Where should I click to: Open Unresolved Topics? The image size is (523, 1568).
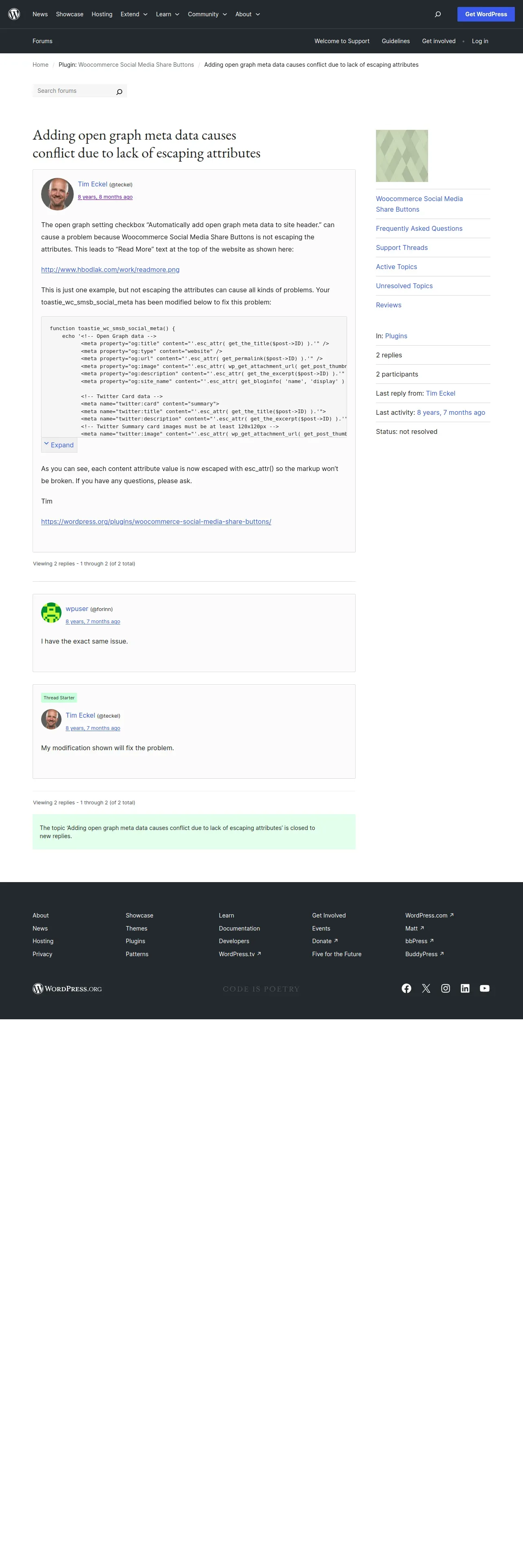(404, 286)
